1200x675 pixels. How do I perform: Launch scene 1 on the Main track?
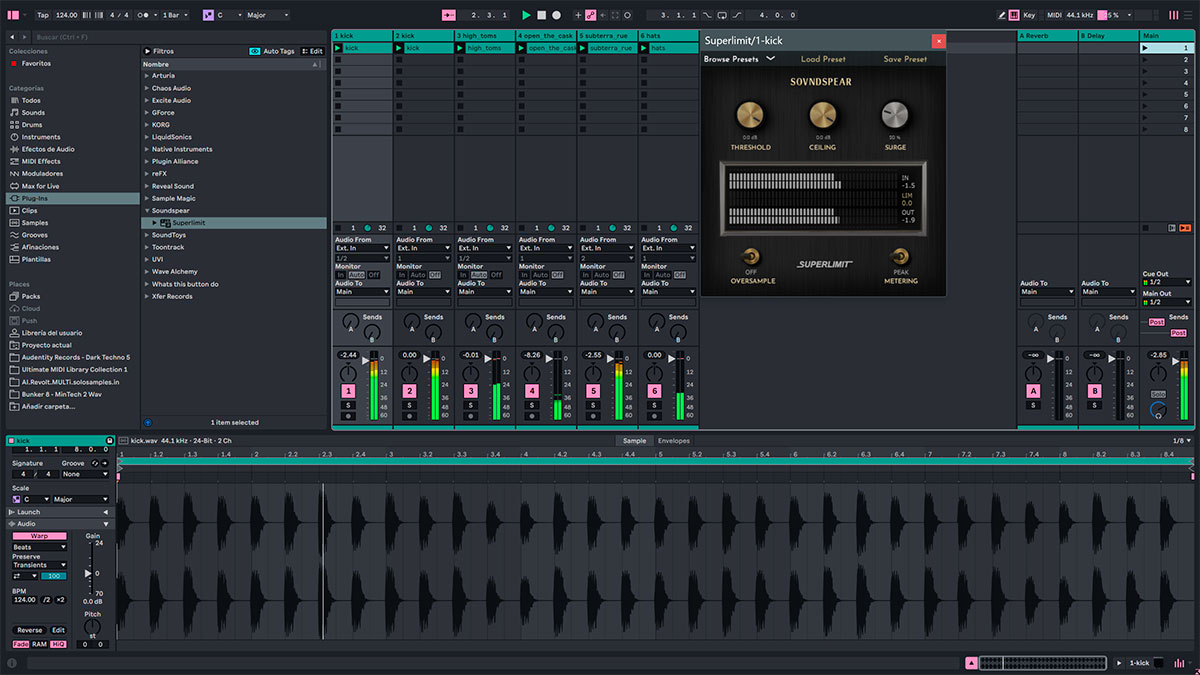point(1145,48)
